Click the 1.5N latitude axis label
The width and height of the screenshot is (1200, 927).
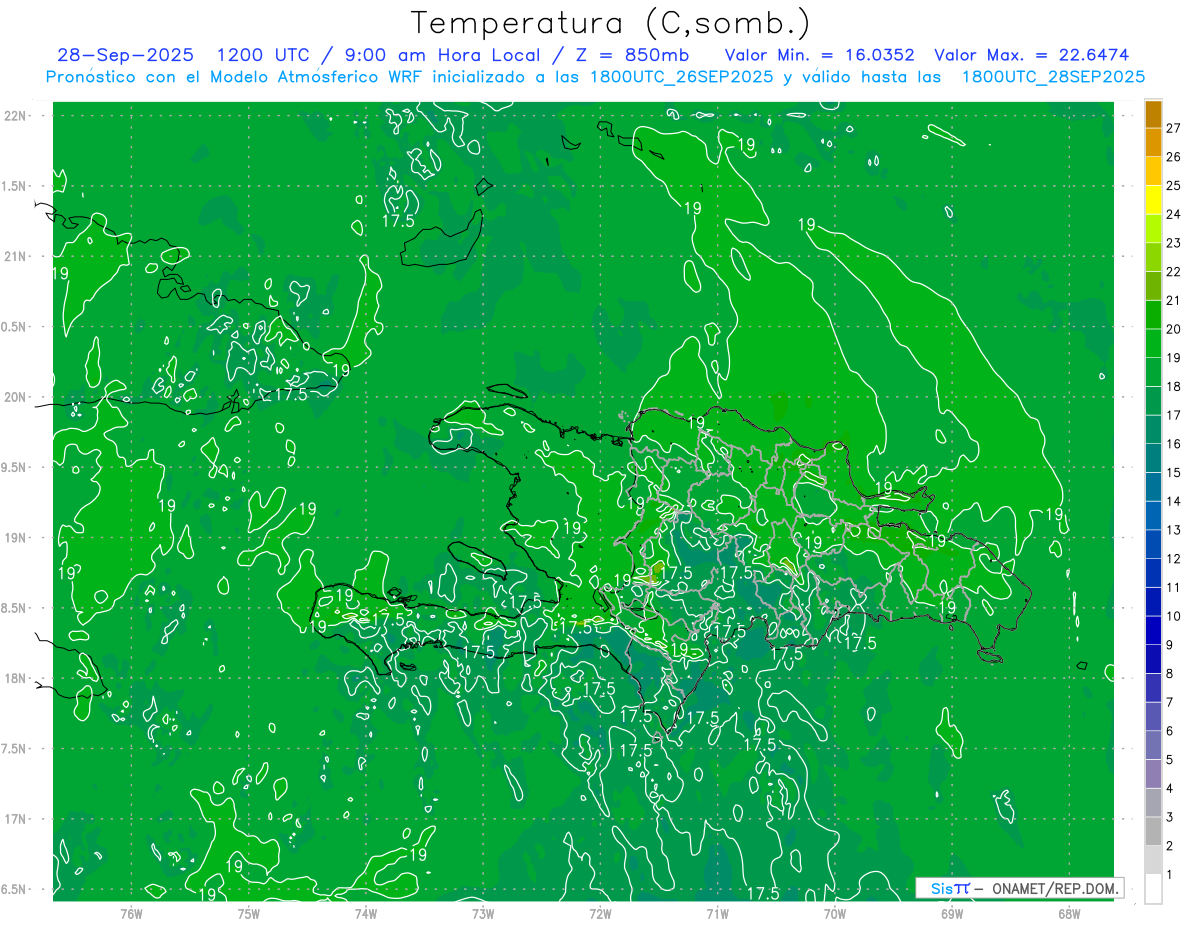[14, 187]
